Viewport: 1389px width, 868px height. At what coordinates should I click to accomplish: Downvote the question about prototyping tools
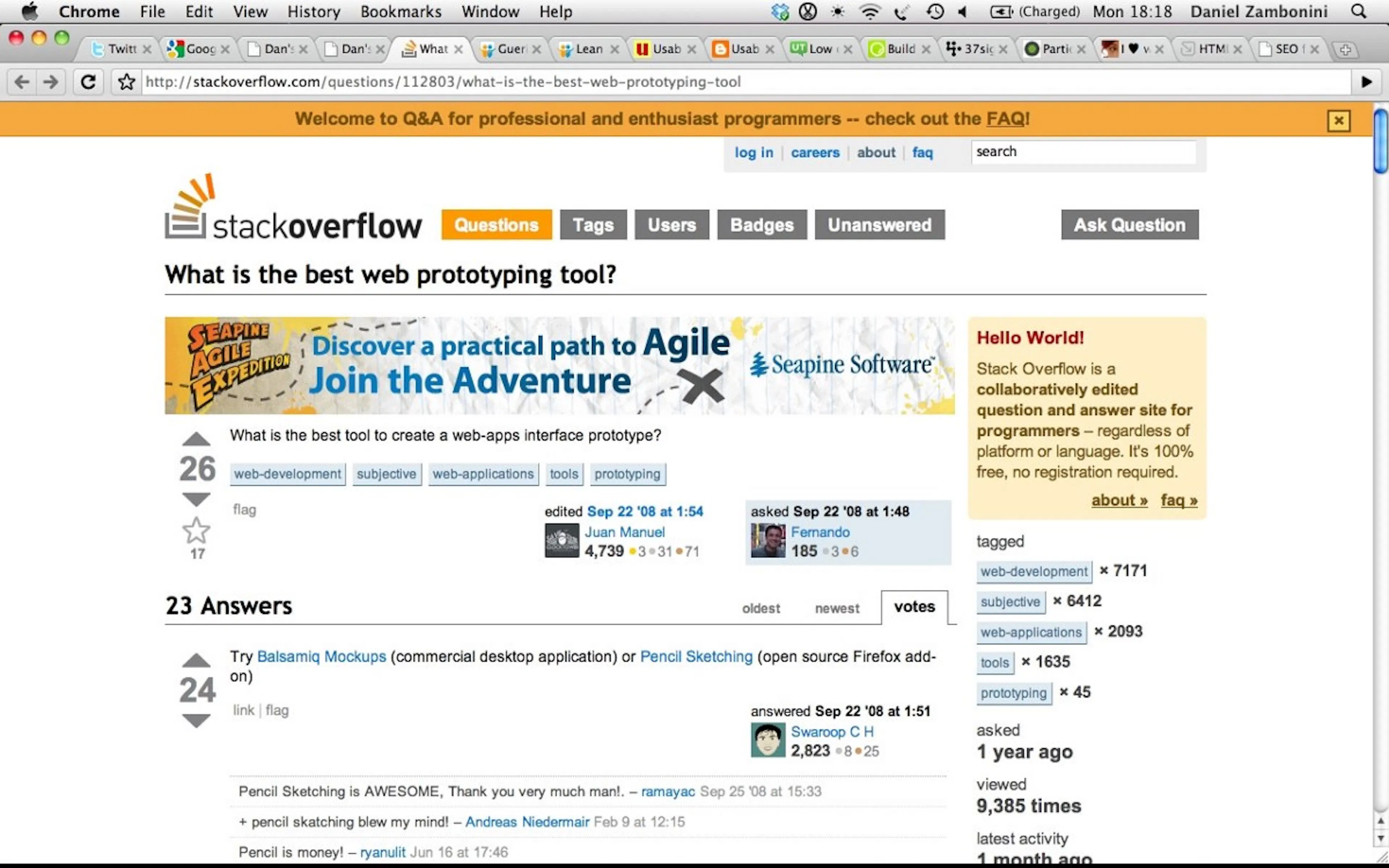pos(196,499)
